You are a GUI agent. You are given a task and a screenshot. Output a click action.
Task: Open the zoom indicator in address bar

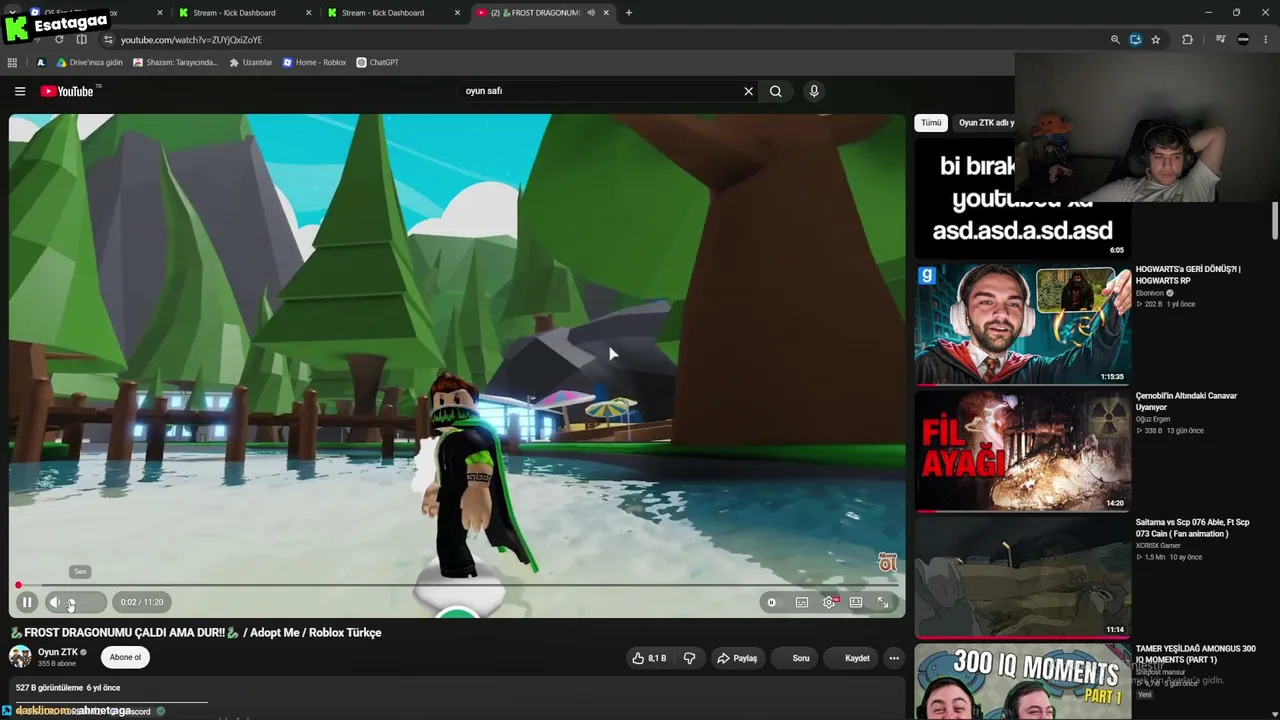click(x=1115, y=40)
